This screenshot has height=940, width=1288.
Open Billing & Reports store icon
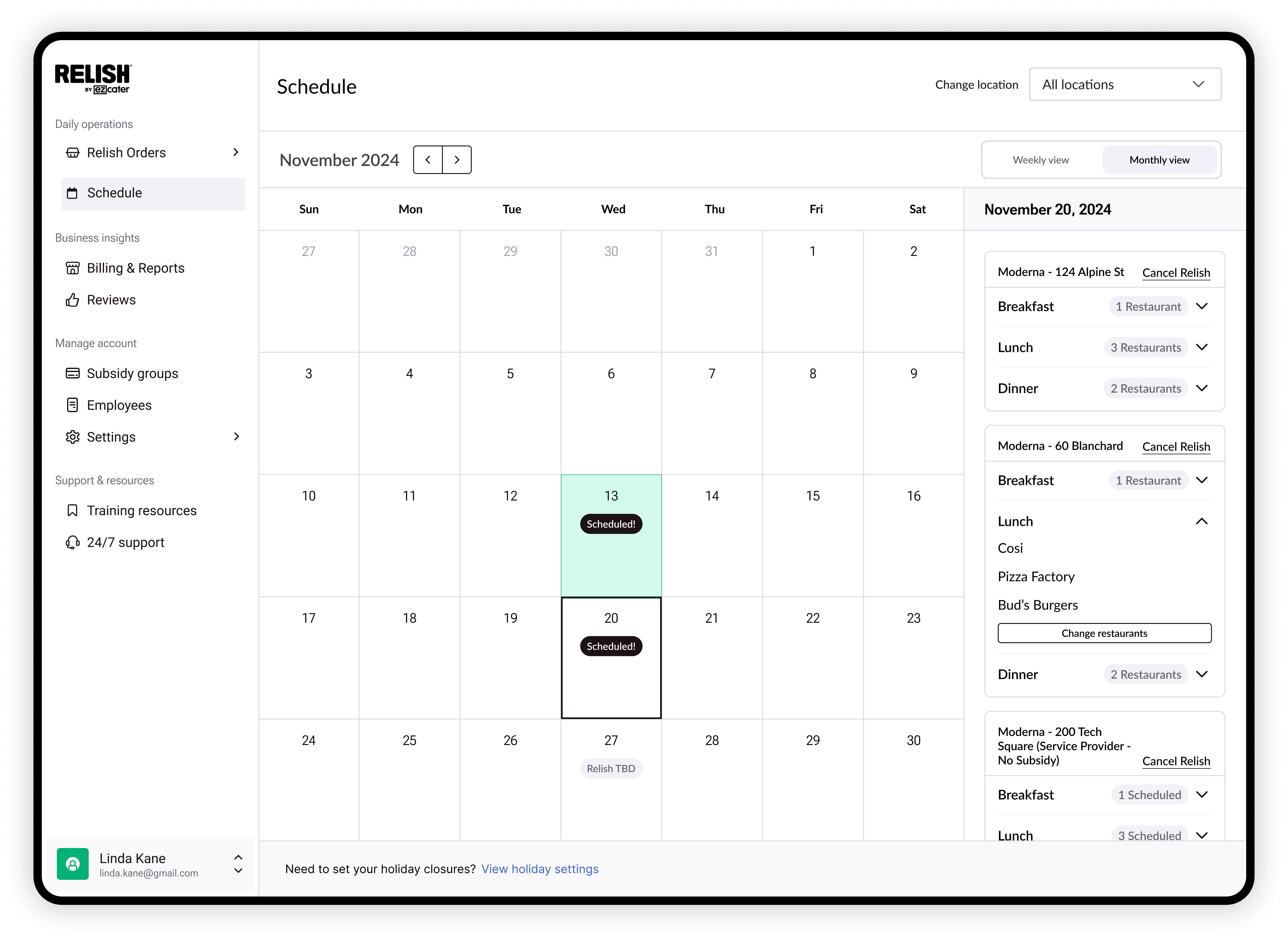72,268
